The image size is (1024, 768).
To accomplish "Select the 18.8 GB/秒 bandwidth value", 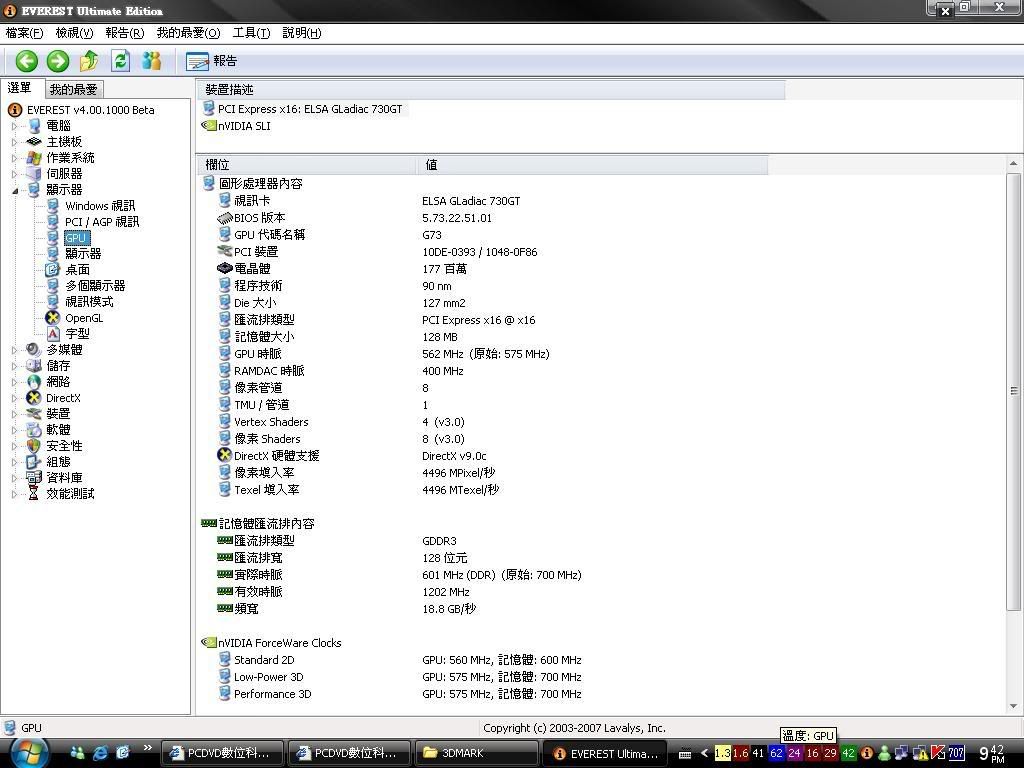I will coord(449,609).
